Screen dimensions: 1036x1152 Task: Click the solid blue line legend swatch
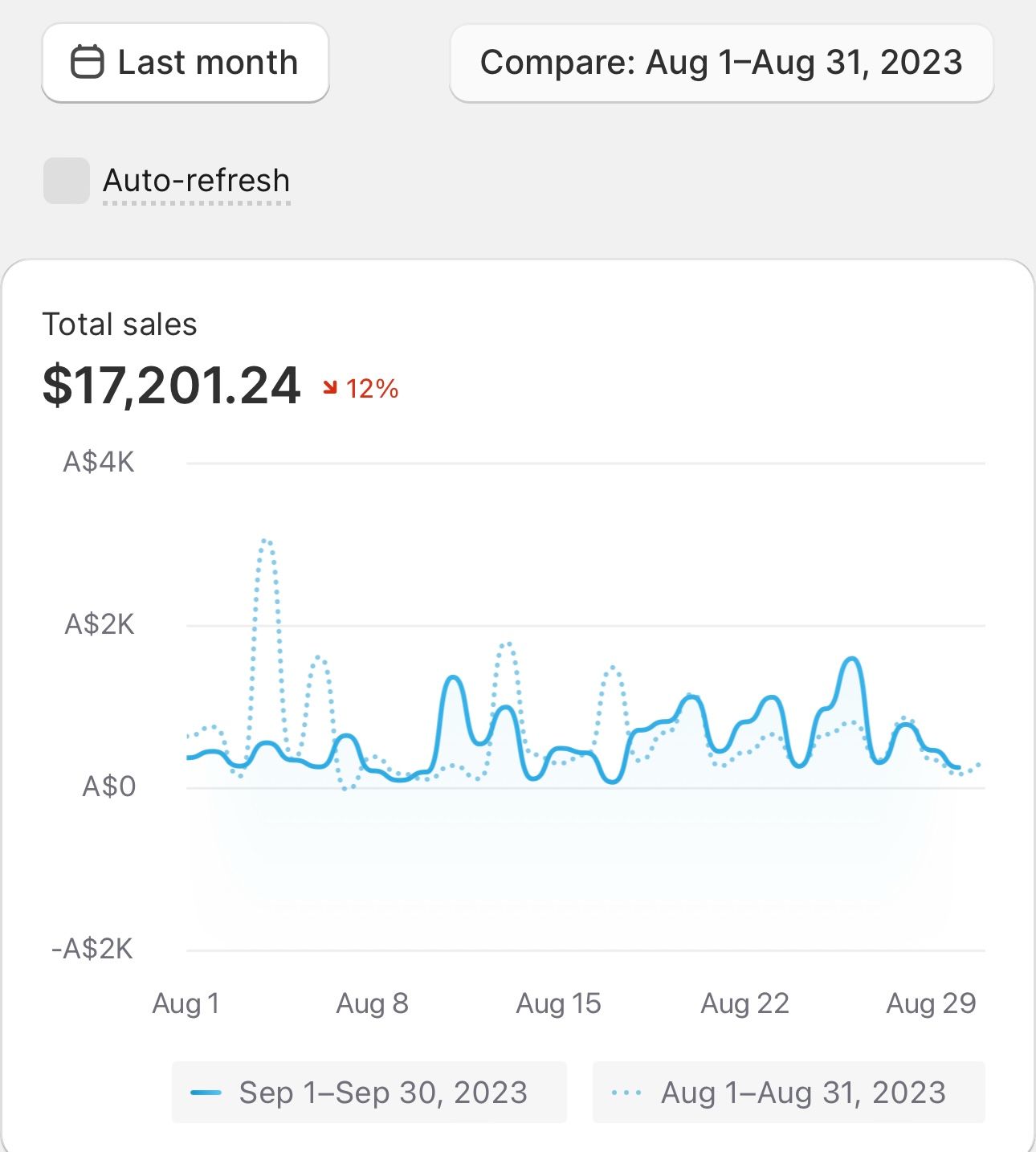[x=206, y=1093]
